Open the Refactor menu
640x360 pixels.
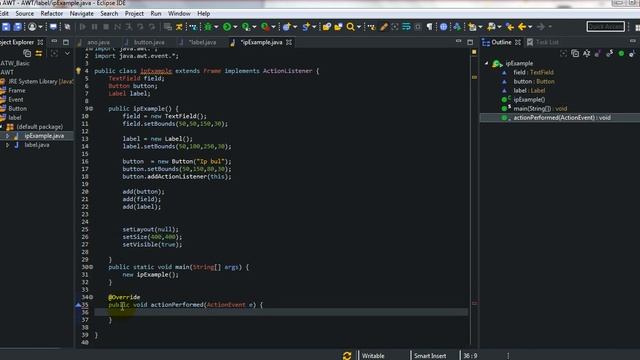tap(51, 13)
